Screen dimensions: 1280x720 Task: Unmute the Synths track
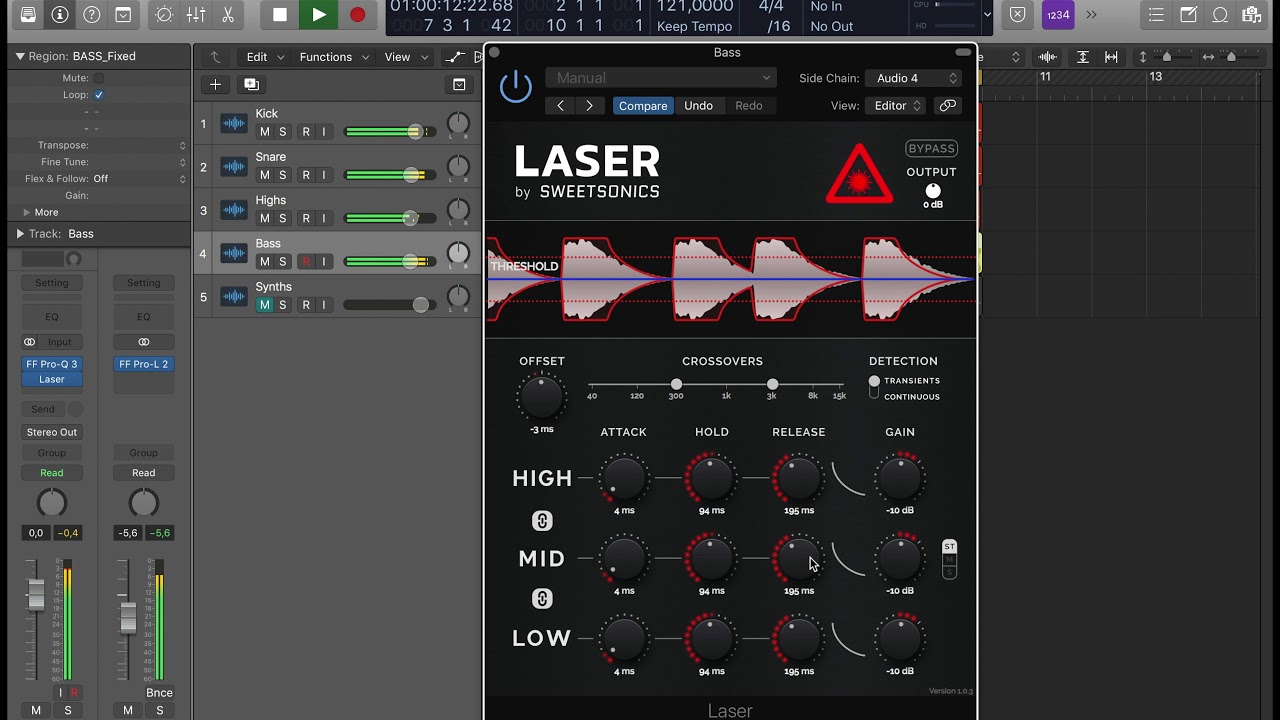(264, 305)
